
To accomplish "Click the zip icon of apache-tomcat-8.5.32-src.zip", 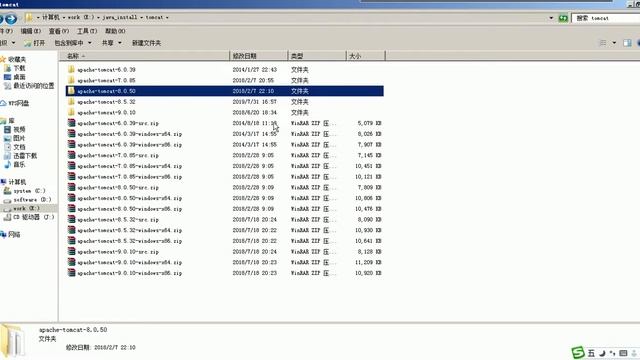I will [71, 219].
